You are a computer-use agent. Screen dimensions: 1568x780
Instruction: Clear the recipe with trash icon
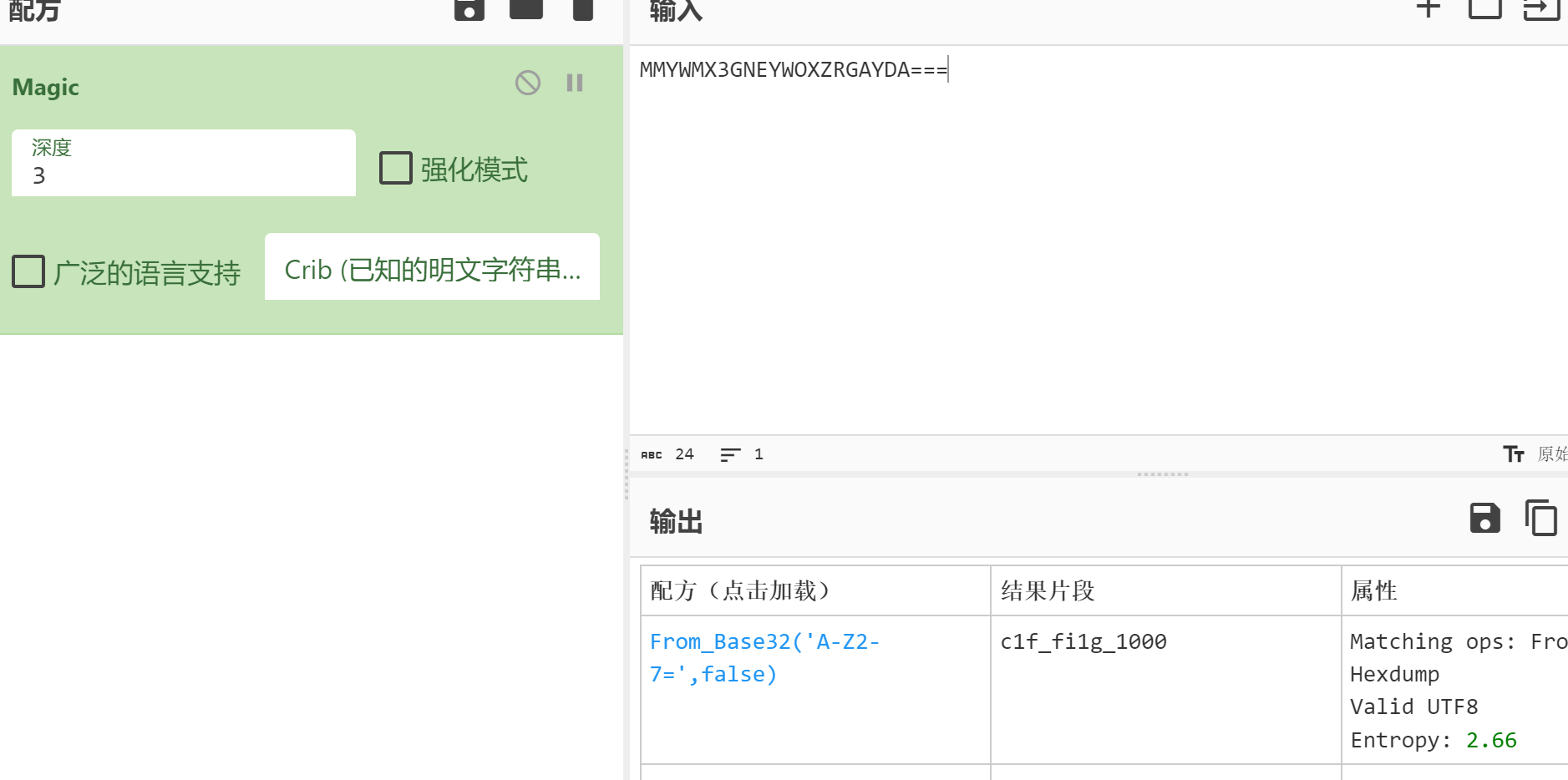583,8
